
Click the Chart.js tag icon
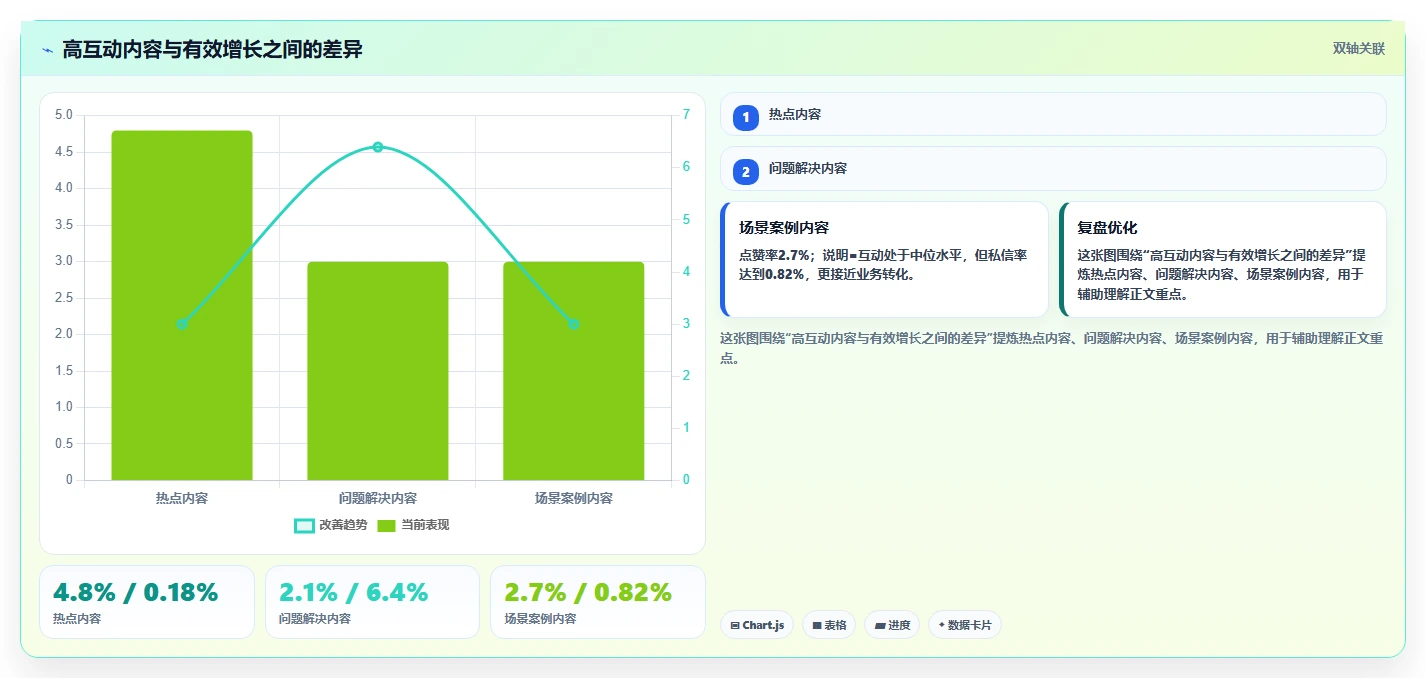tap(735, 626)
